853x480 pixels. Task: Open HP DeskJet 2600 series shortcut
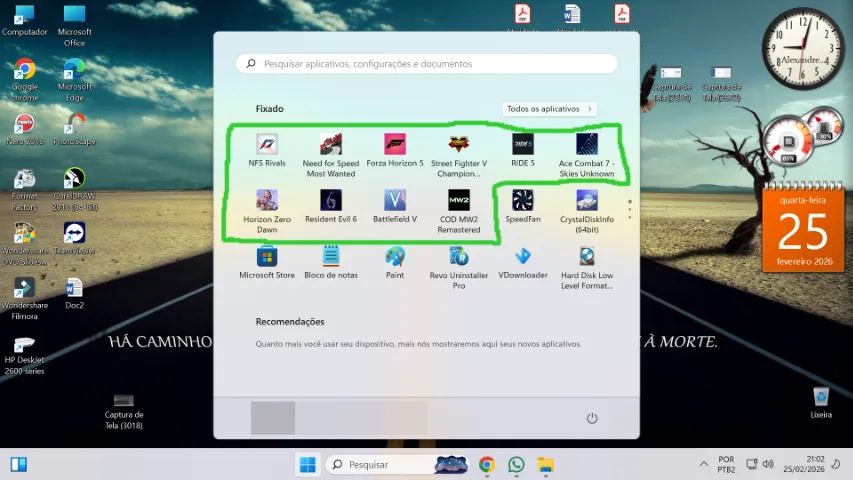[x=24, y=356]
